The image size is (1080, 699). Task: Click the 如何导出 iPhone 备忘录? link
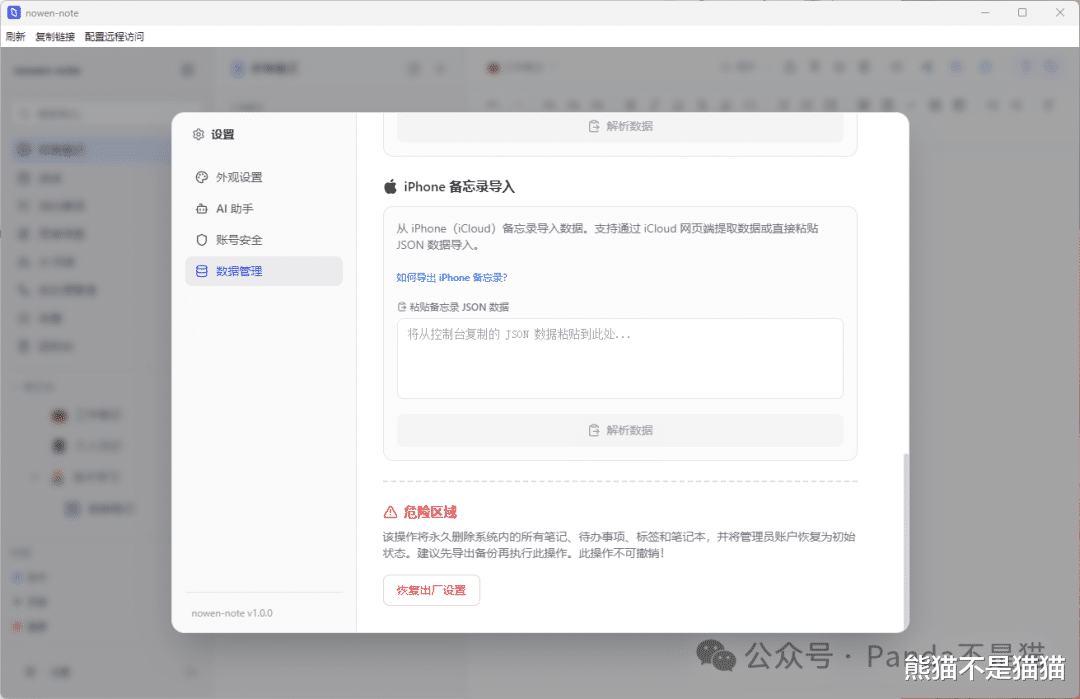(452, 278)
